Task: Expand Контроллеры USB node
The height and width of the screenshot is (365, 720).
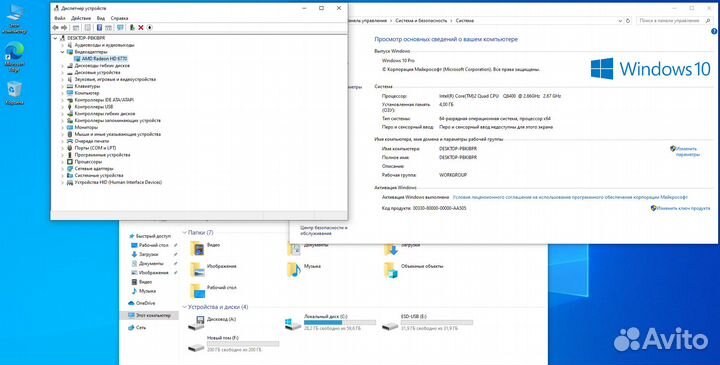Action: click(63, 107)
